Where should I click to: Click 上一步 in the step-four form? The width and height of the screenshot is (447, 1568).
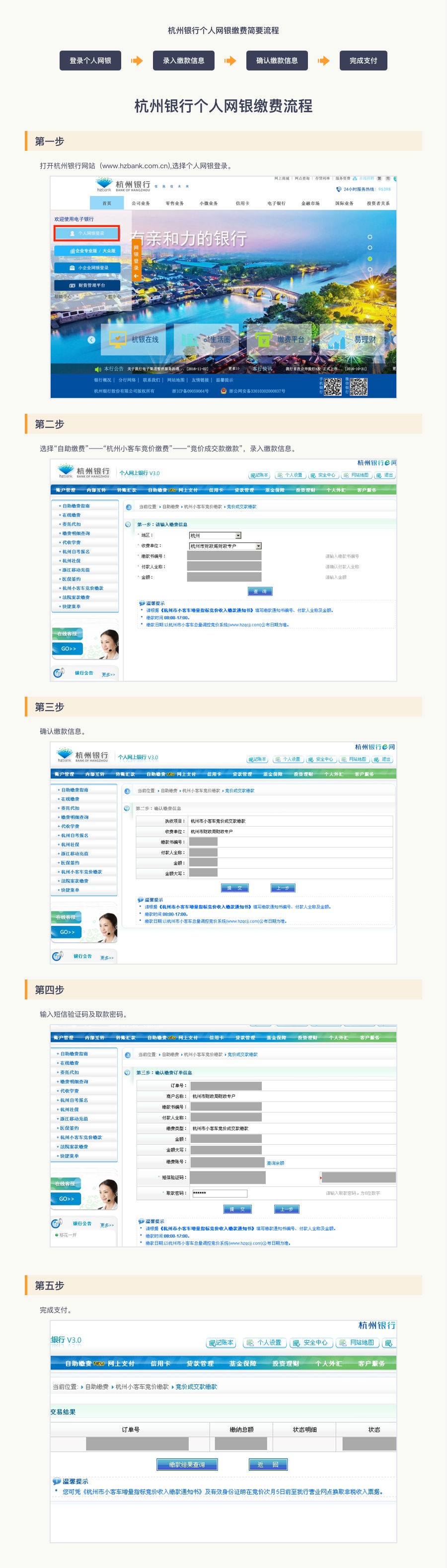286,1209
